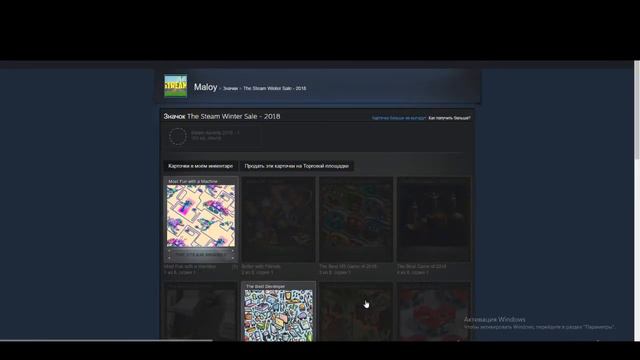Open the dimmed card right of Best Developer

click(356, 311)
